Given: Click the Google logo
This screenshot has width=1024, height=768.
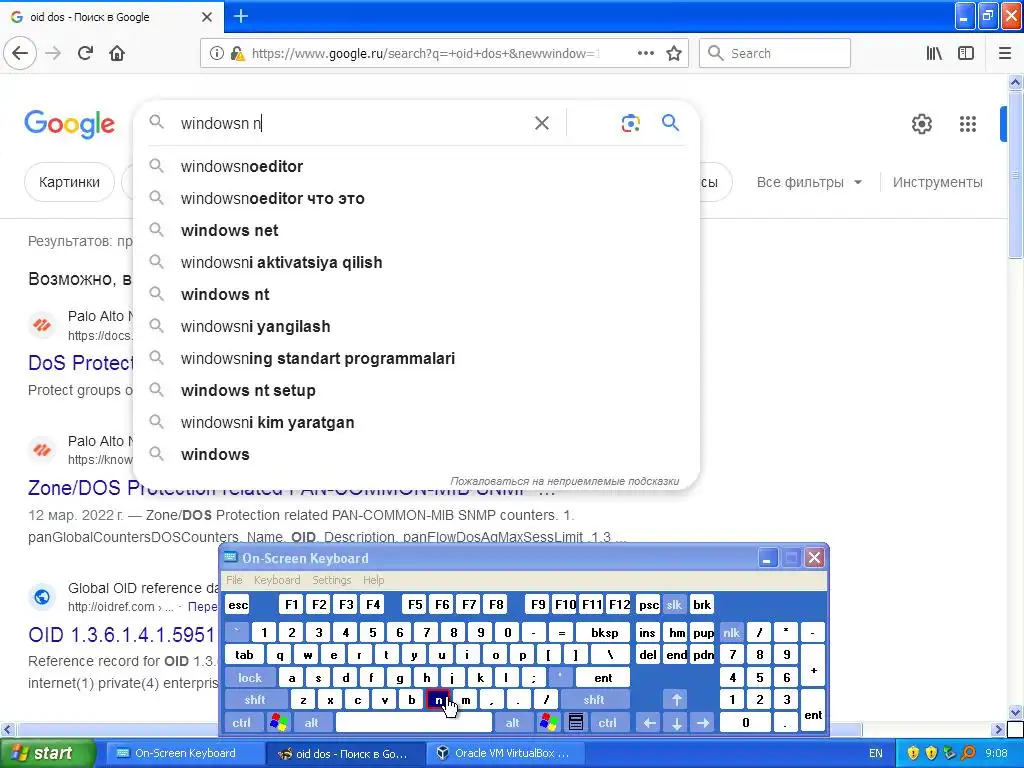Looking at the screenshot, I should [69, 124].
